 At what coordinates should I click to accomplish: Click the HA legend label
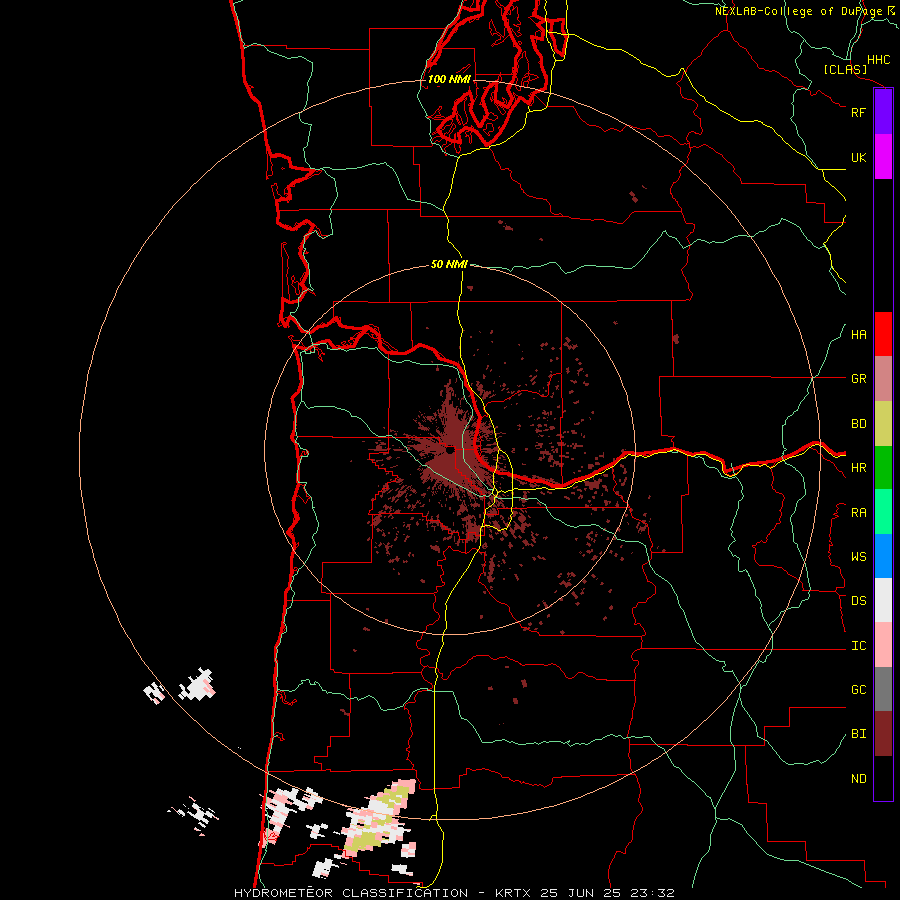[x=858, y=334]
